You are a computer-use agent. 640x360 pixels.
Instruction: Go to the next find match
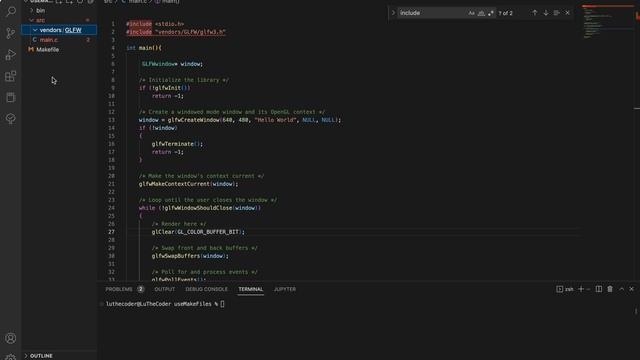(546, 13)
